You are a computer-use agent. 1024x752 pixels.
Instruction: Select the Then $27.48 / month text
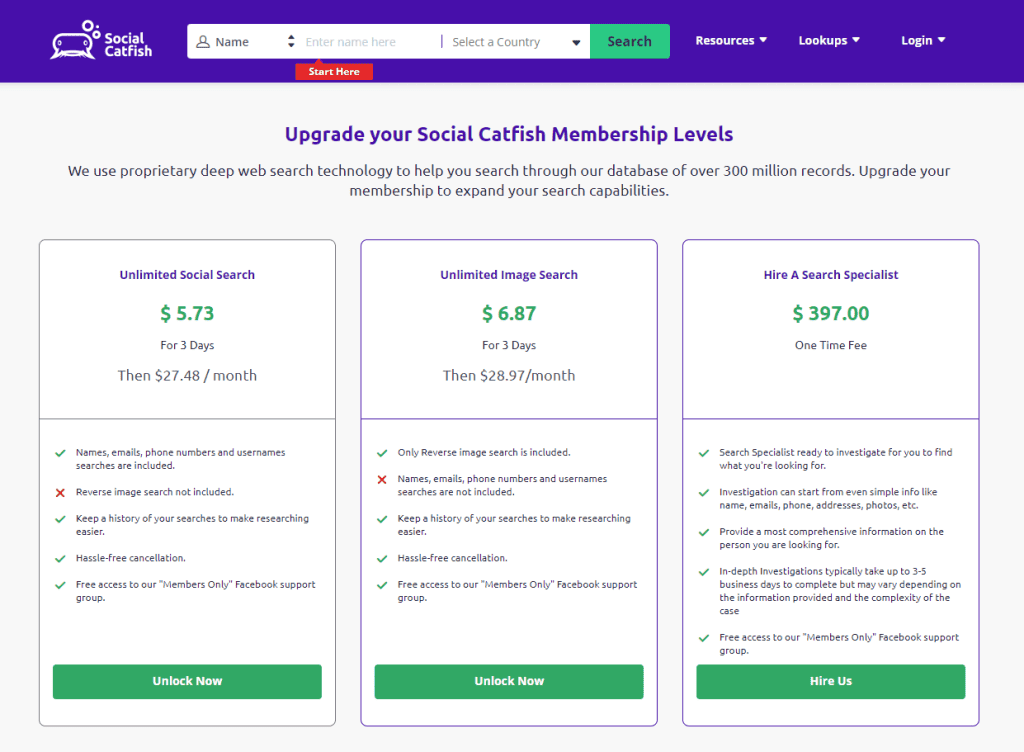pyautogui.click(x=187, y=375)
